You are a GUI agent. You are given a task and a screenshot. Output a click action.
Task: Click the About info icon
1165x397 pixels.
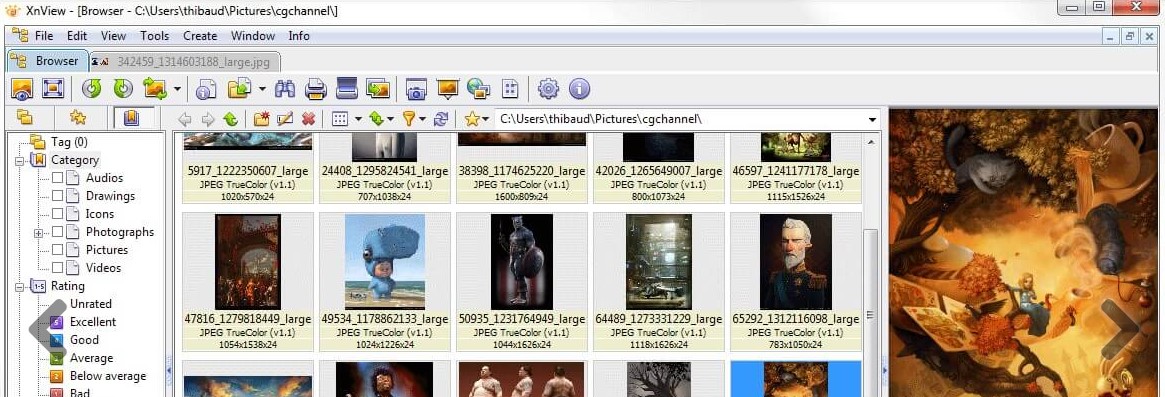click(x=579, y=89)
